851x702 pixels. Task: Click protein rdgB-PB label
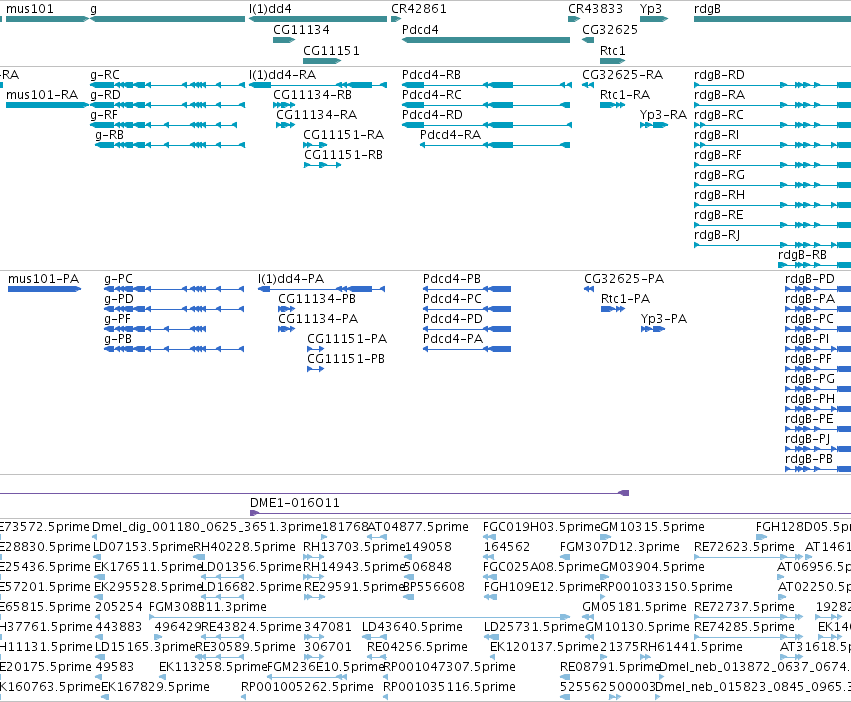click(x=809, y=459)
